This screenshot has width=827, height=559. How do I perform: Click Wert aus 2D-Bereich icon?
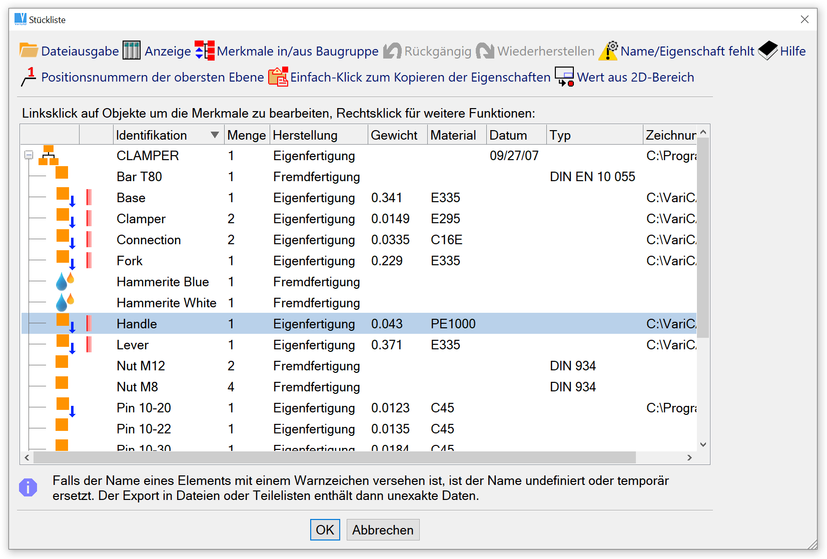point(564,77)
